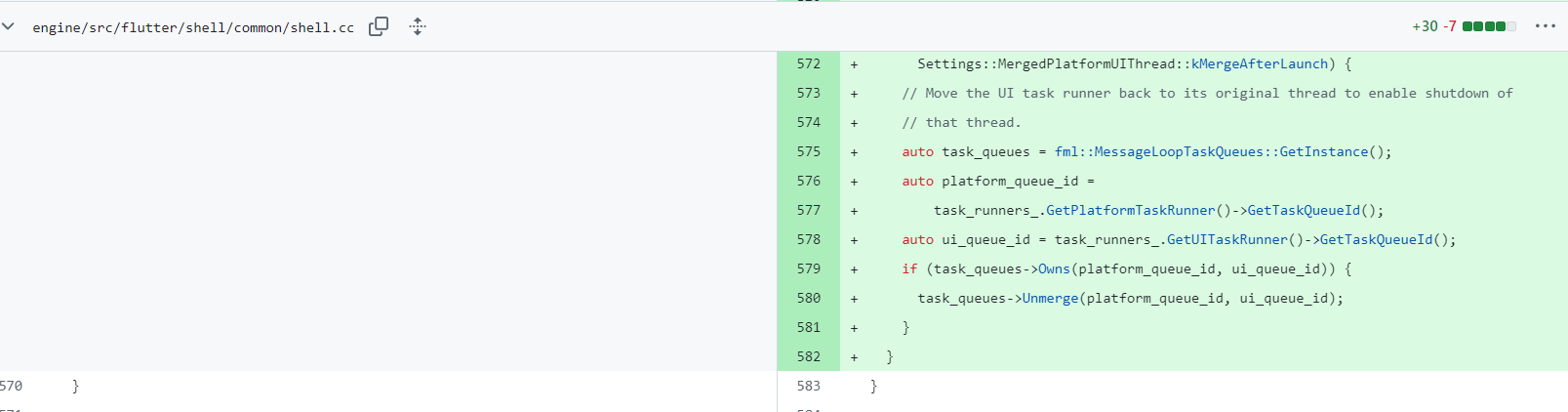Open the file options kebab menu
This screenshot has height=412, width=1568.
pos(1546,26)
